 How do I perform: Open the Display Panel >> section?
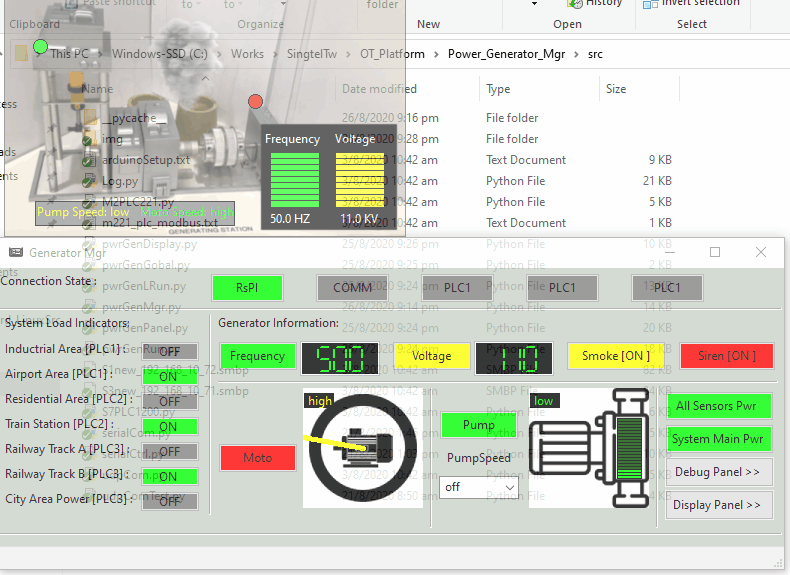tap(719, 505)
